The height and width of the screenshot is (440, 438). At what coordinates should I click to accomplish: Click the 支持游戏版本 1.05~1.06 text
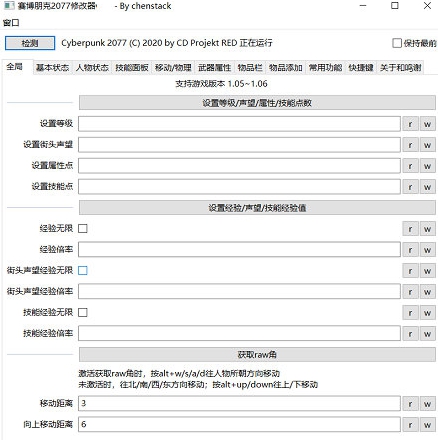221,84
